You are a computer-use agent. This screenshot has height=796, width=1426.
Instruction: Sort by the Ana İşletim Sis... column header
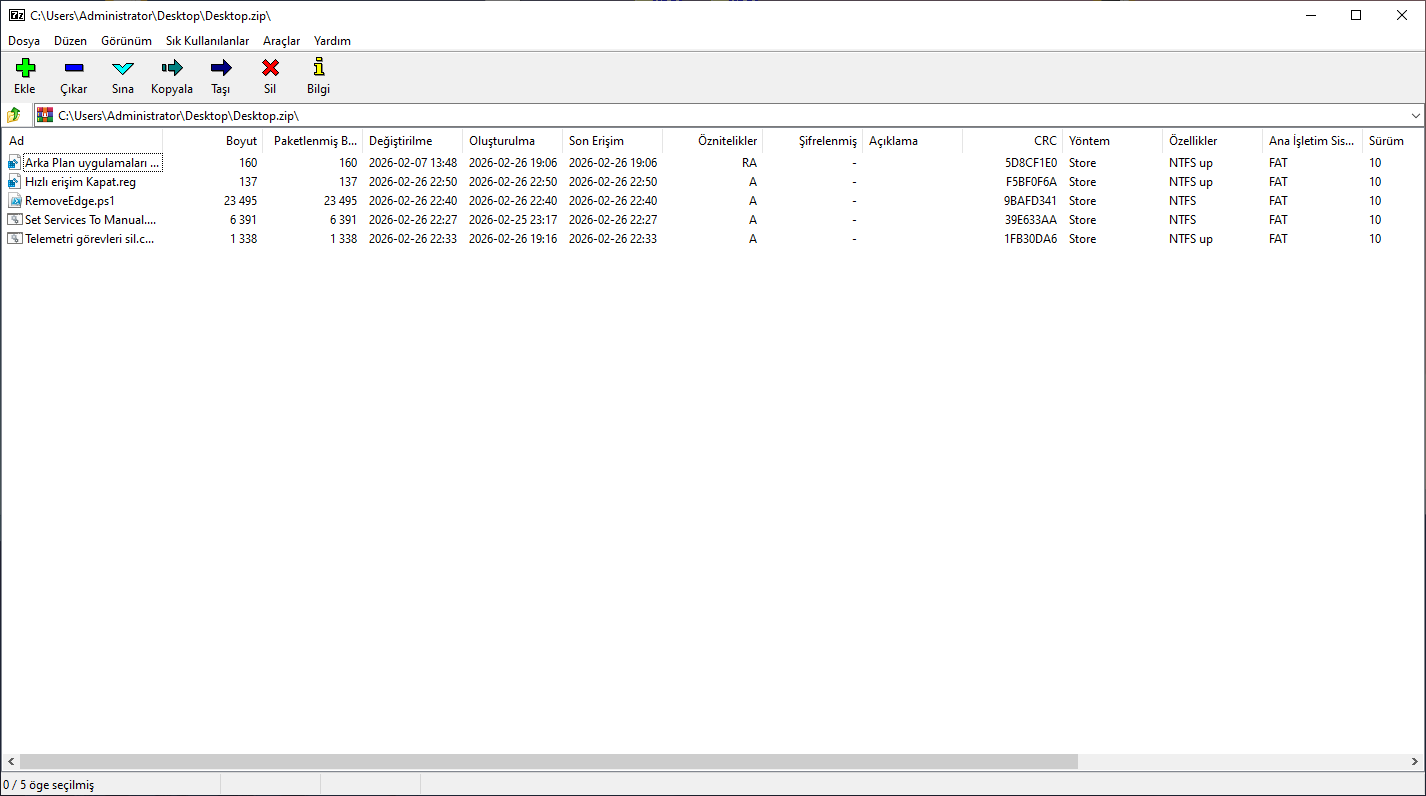click(x=1312, y=141)
